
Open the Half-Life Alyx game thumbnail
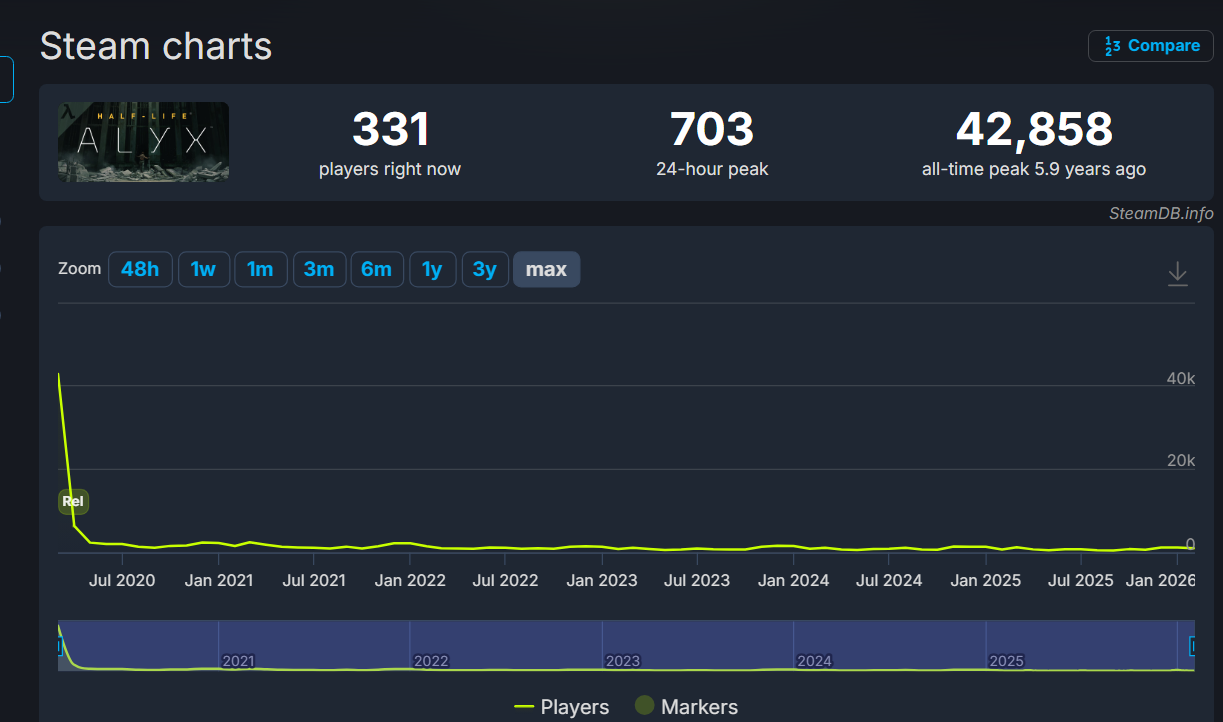click(x=143, y=142)
